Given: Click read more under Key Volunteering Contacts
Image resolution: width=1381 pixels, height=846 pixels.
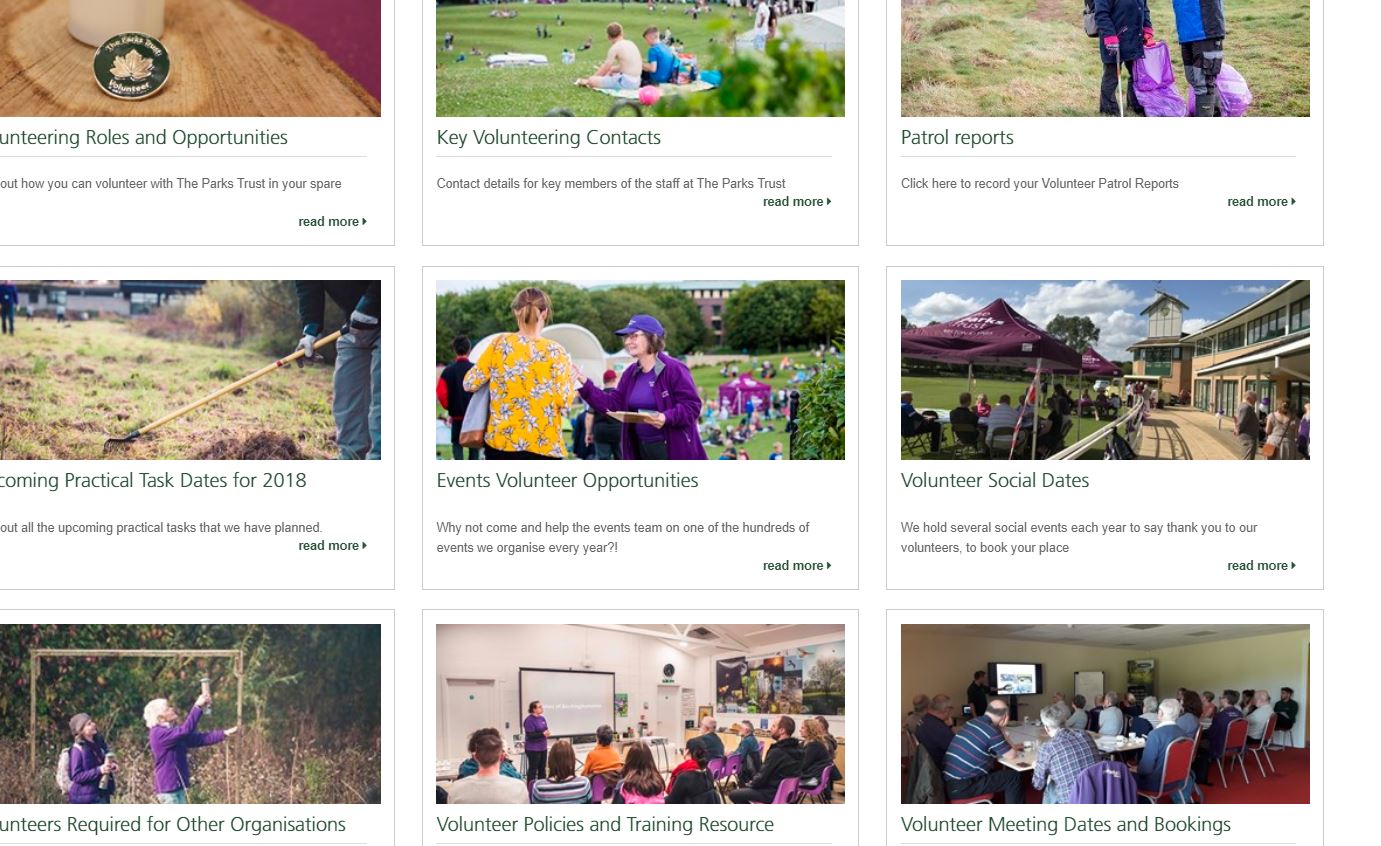Looking at the screenshot, I should tap(797, 202).
